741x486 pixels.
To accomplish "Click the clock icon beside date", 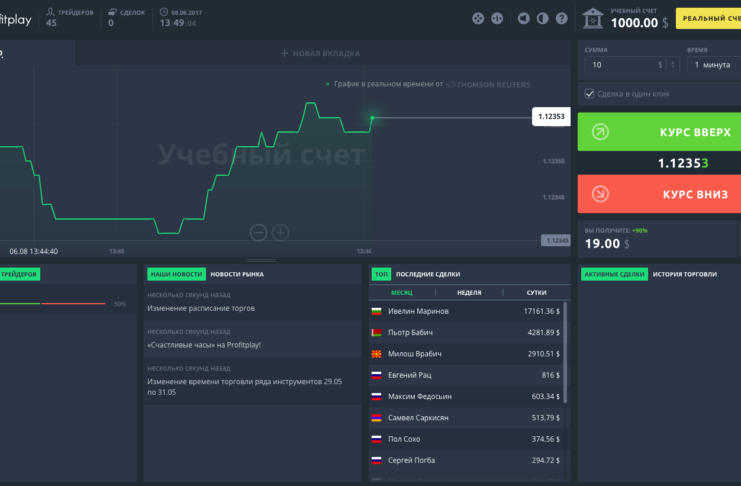I will [164, 12].
